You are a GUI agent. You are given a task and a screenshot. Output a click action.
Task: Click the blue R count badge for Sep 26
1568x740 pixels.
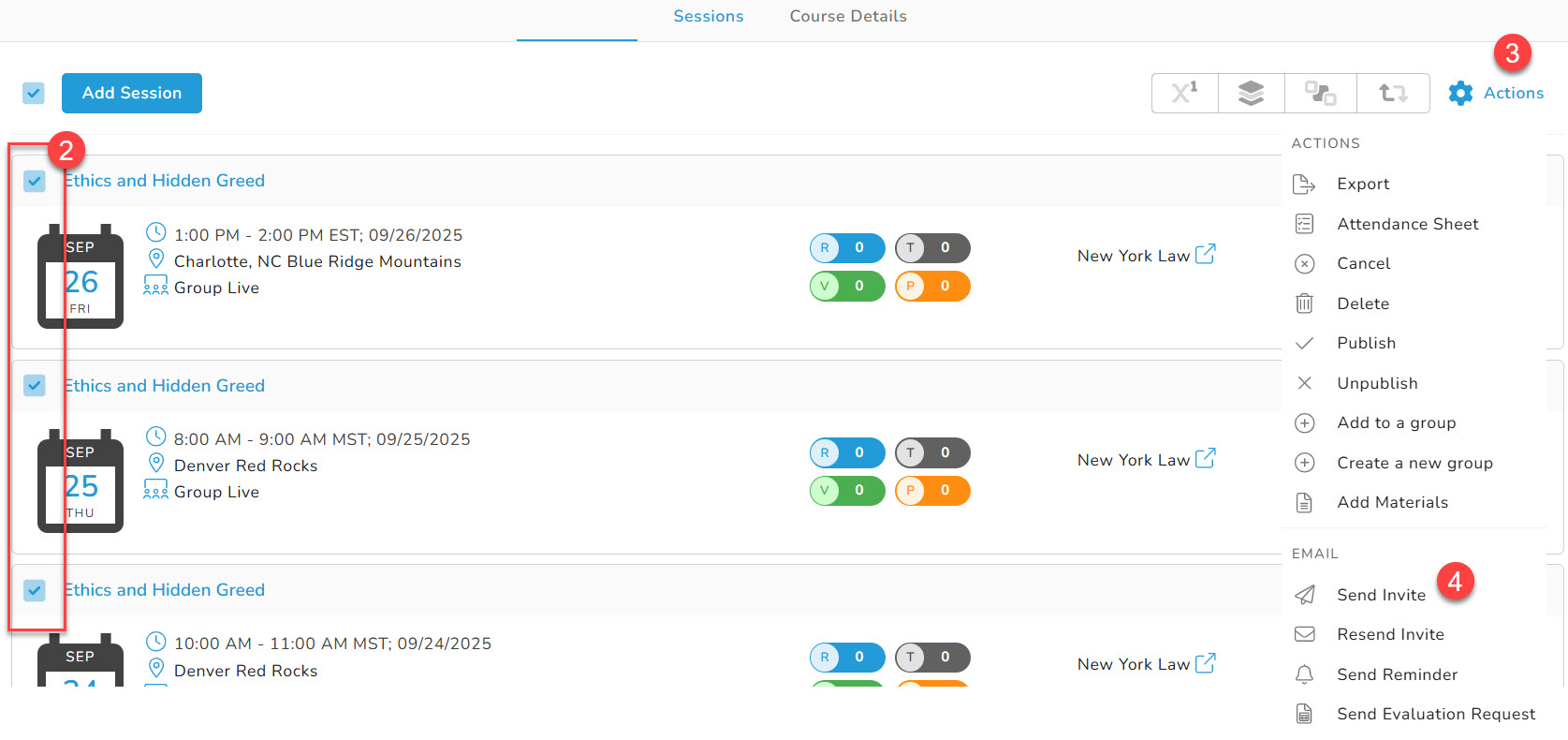click(x=847, y=248)
